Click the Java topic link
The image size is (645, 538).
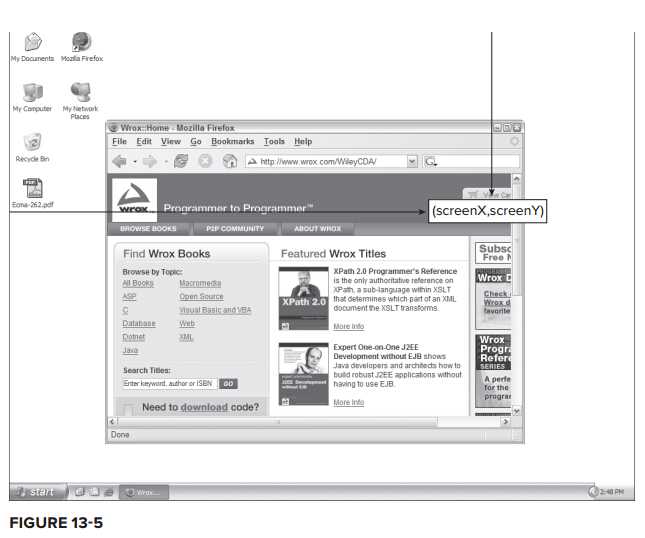click(130, 350)
